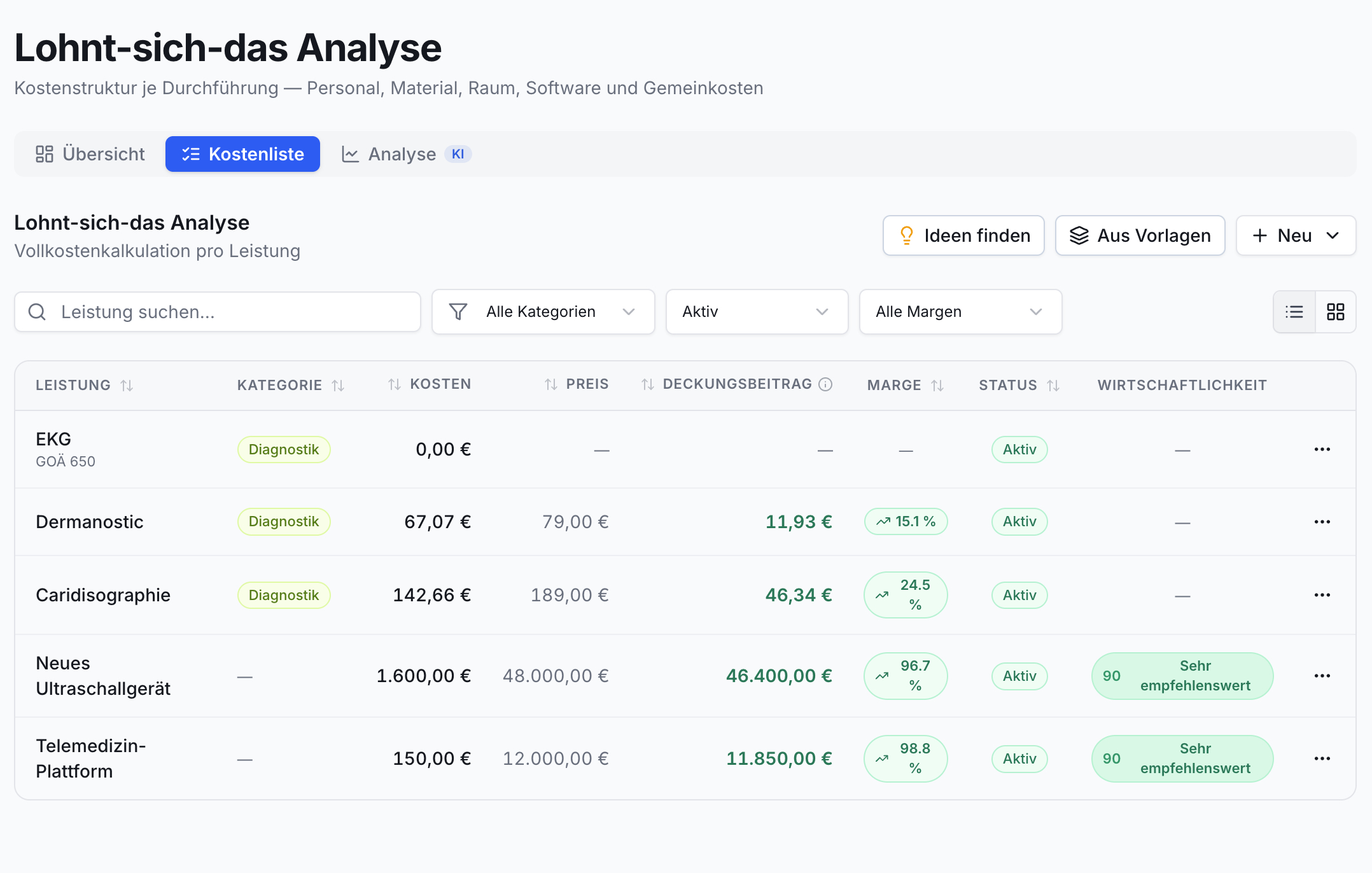The image size is (1372, 873).
Task: Show Deckungsbeitrag info tooltip icon
Action: tap(825, 384)
